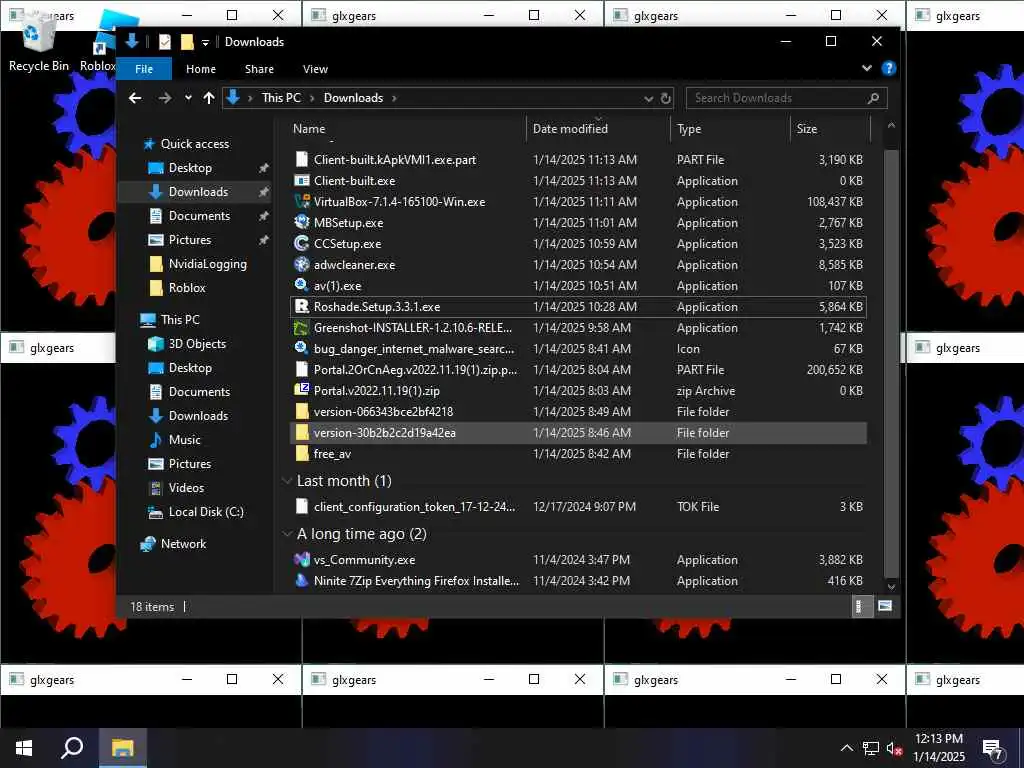
Task: Open the Action Center notifications icon
Action: [x=993, y=750]
